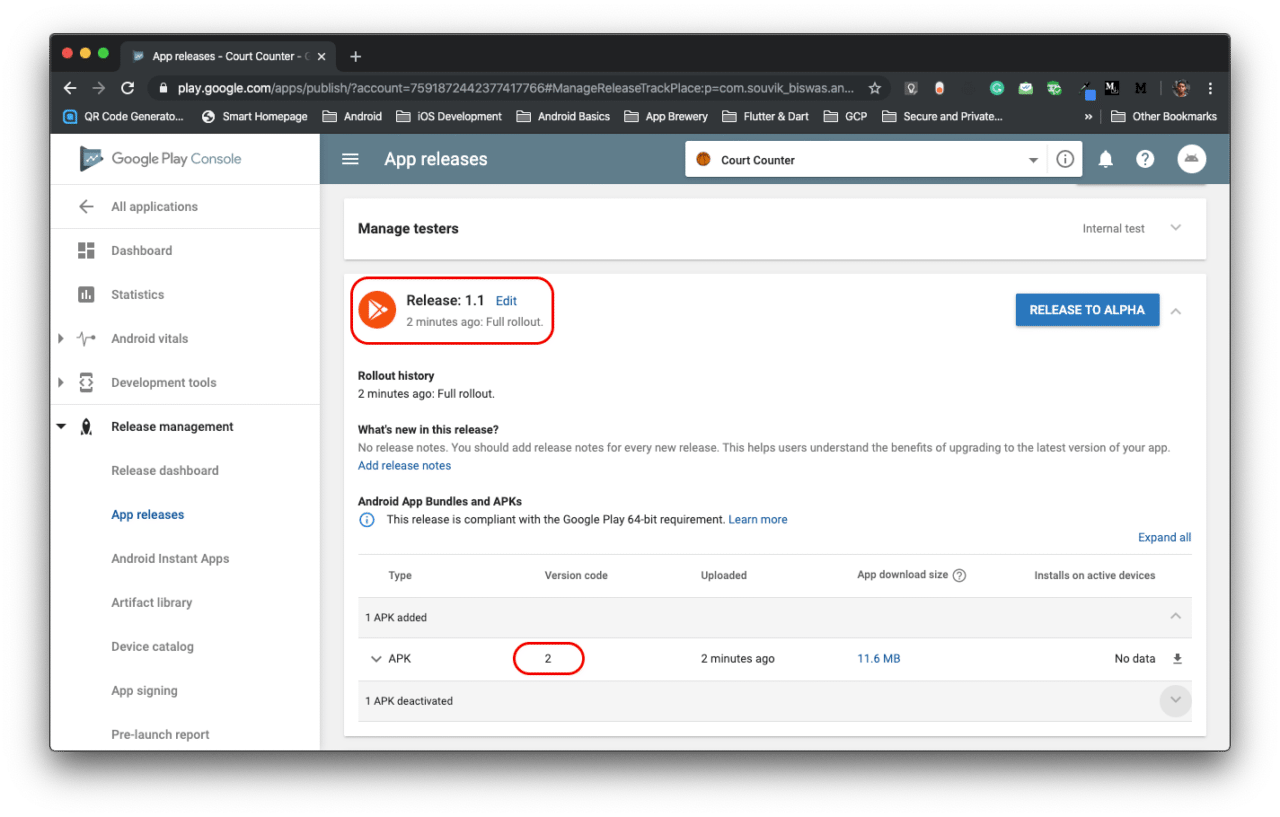Click the Dashboard icon in sidebar
1280x817 pixels.
(x=86, y=250)
